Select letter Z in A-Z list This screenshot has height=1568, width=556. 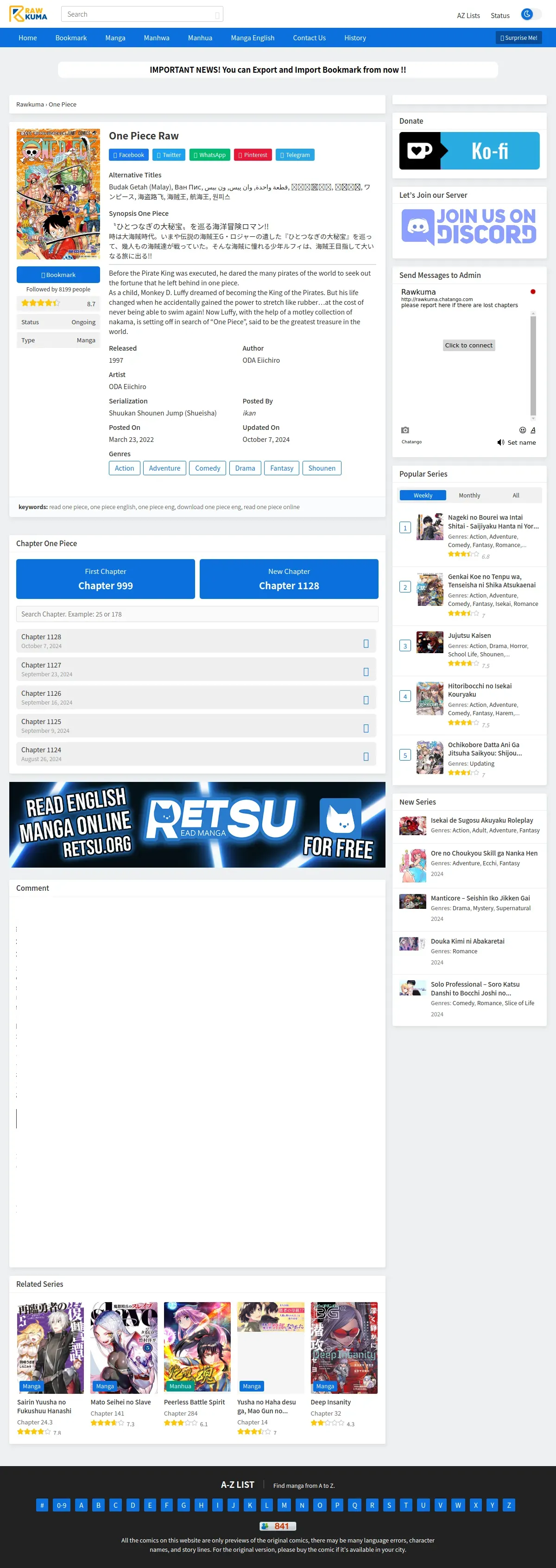pyautogui.click(x=509, y=1505)
